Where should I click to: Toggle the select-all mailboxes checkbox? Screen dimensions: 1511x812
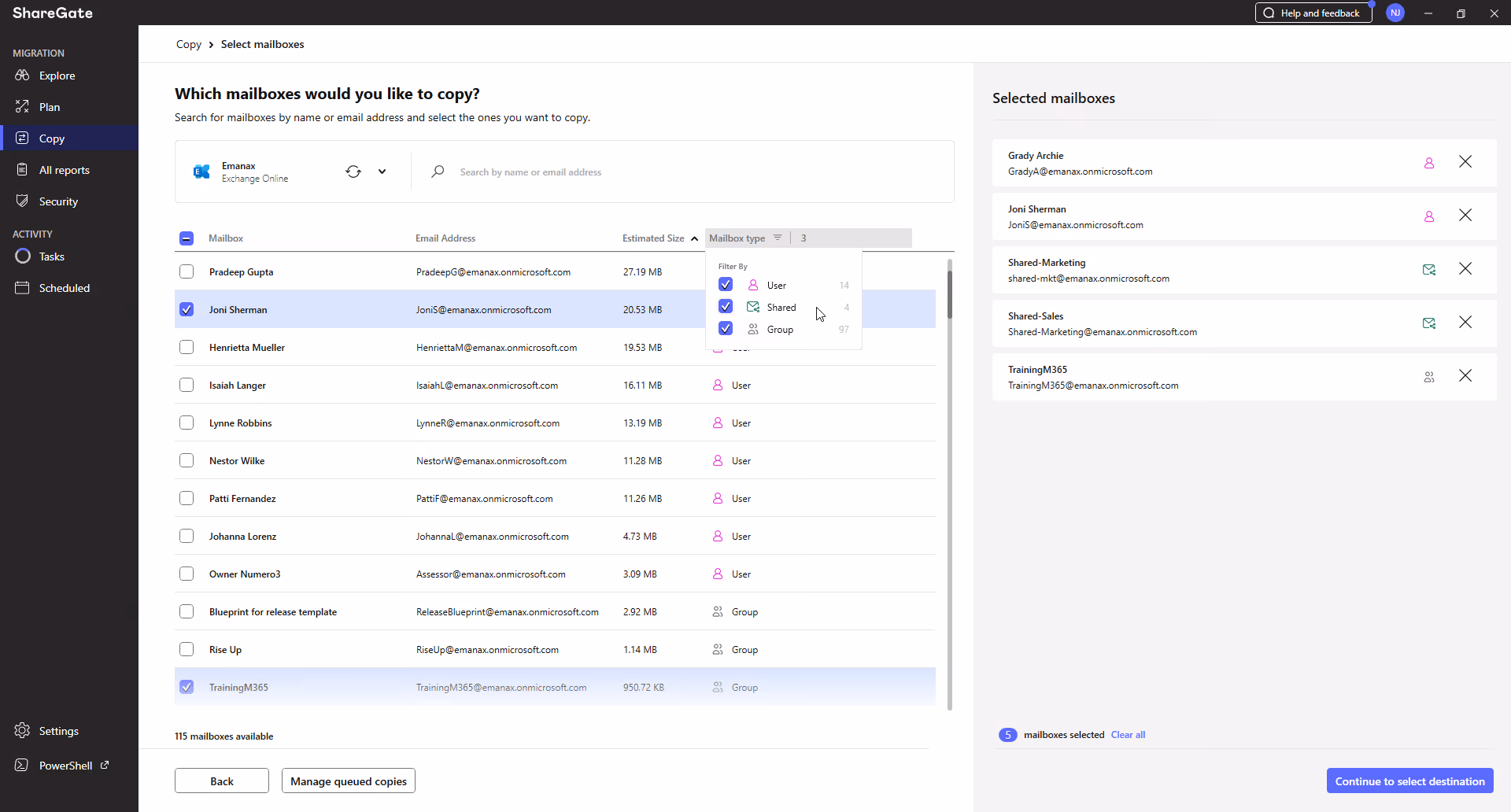click(187, 238)
